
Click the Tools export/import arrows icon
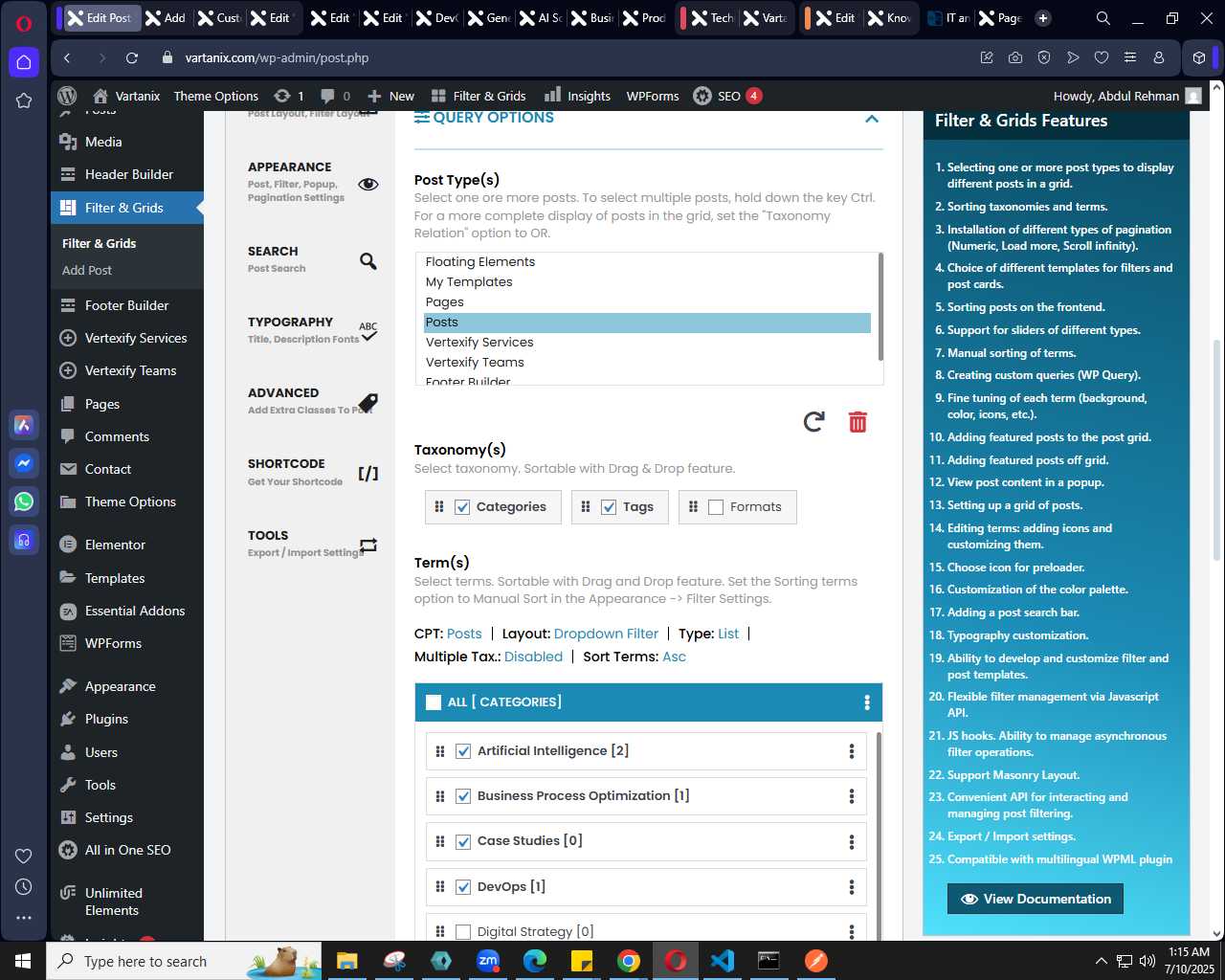[x=367, y=546]
